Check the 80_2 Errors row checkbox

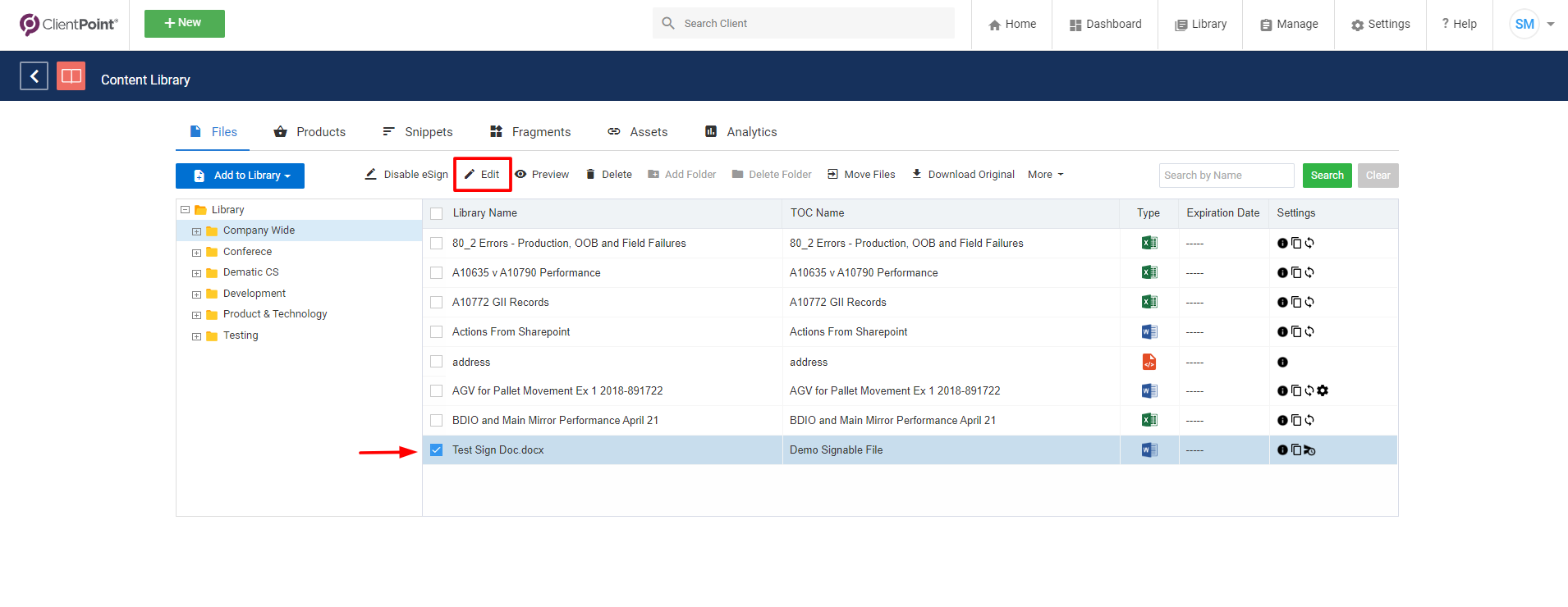tap(437, 243)
